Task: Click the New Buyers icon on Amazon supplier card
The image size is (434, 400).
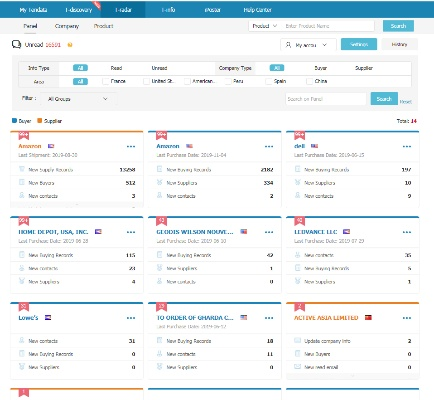Action: pos(22,182)
